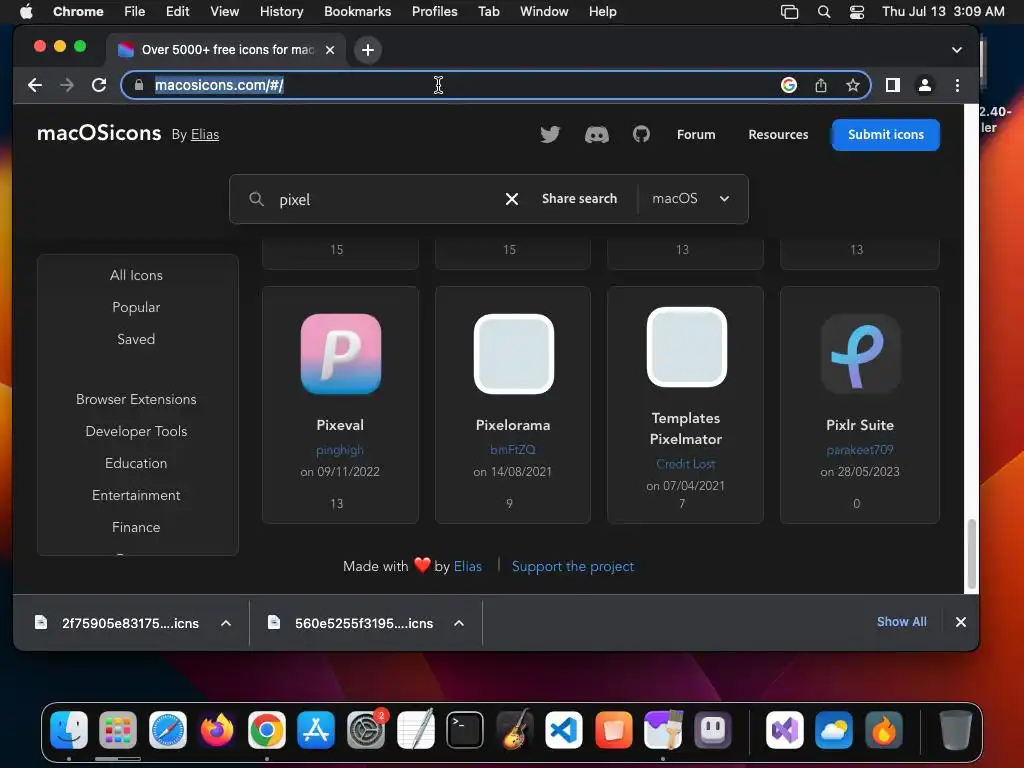Open the pinghigh uploader profile

(340, 450)
